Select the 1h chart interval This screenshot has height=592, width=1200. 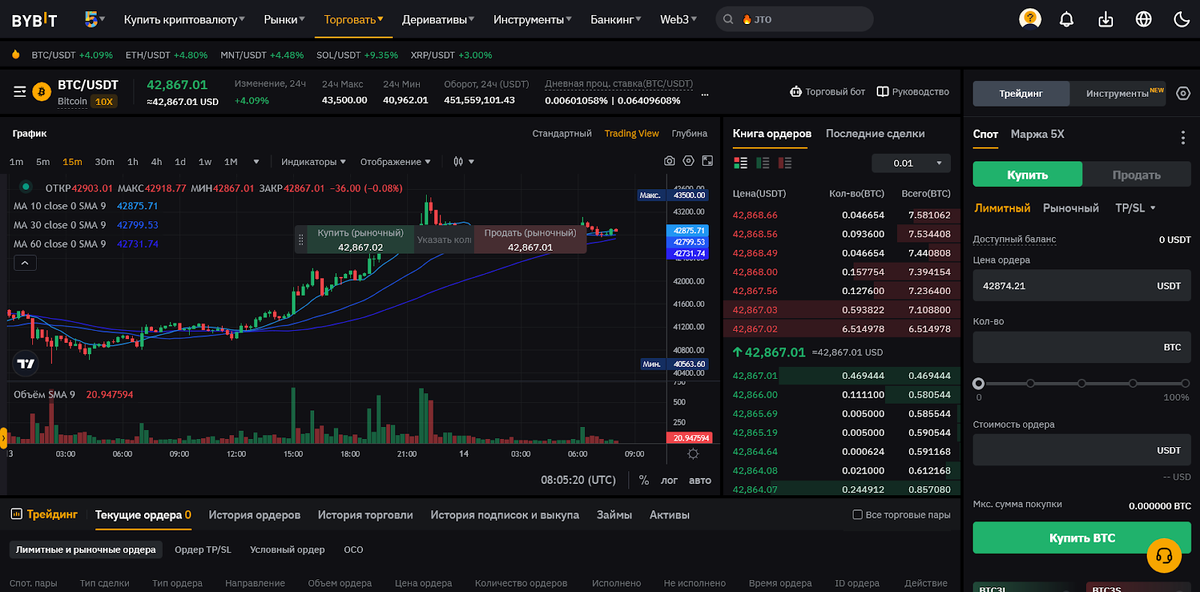[133, 162]
